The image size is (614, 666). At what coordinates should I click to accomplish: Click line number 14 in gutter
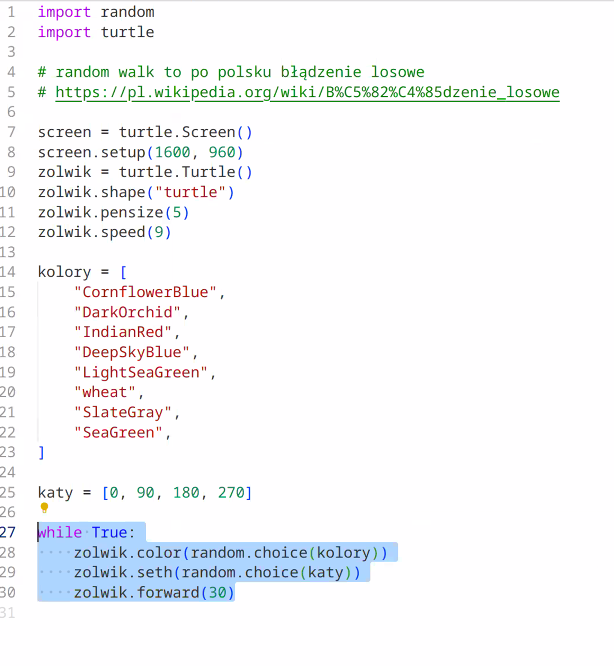8,272
